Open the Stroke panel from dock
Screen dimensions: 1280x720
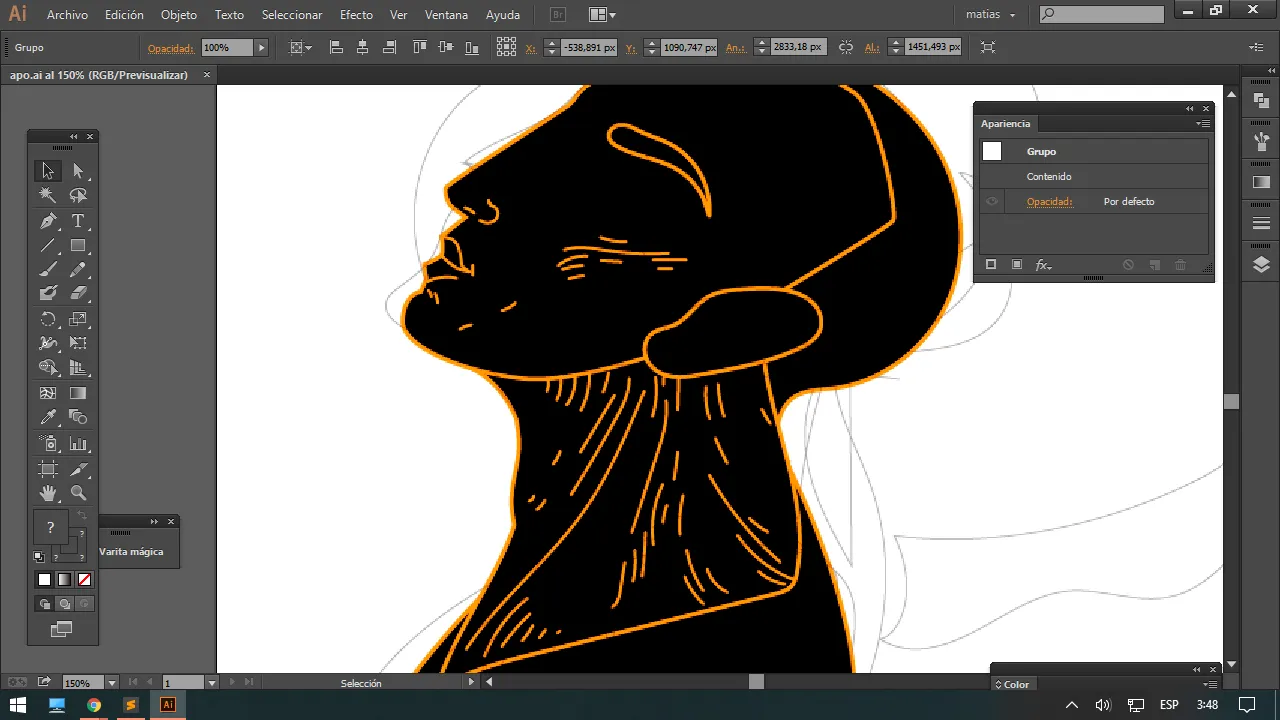(1261, 223)
